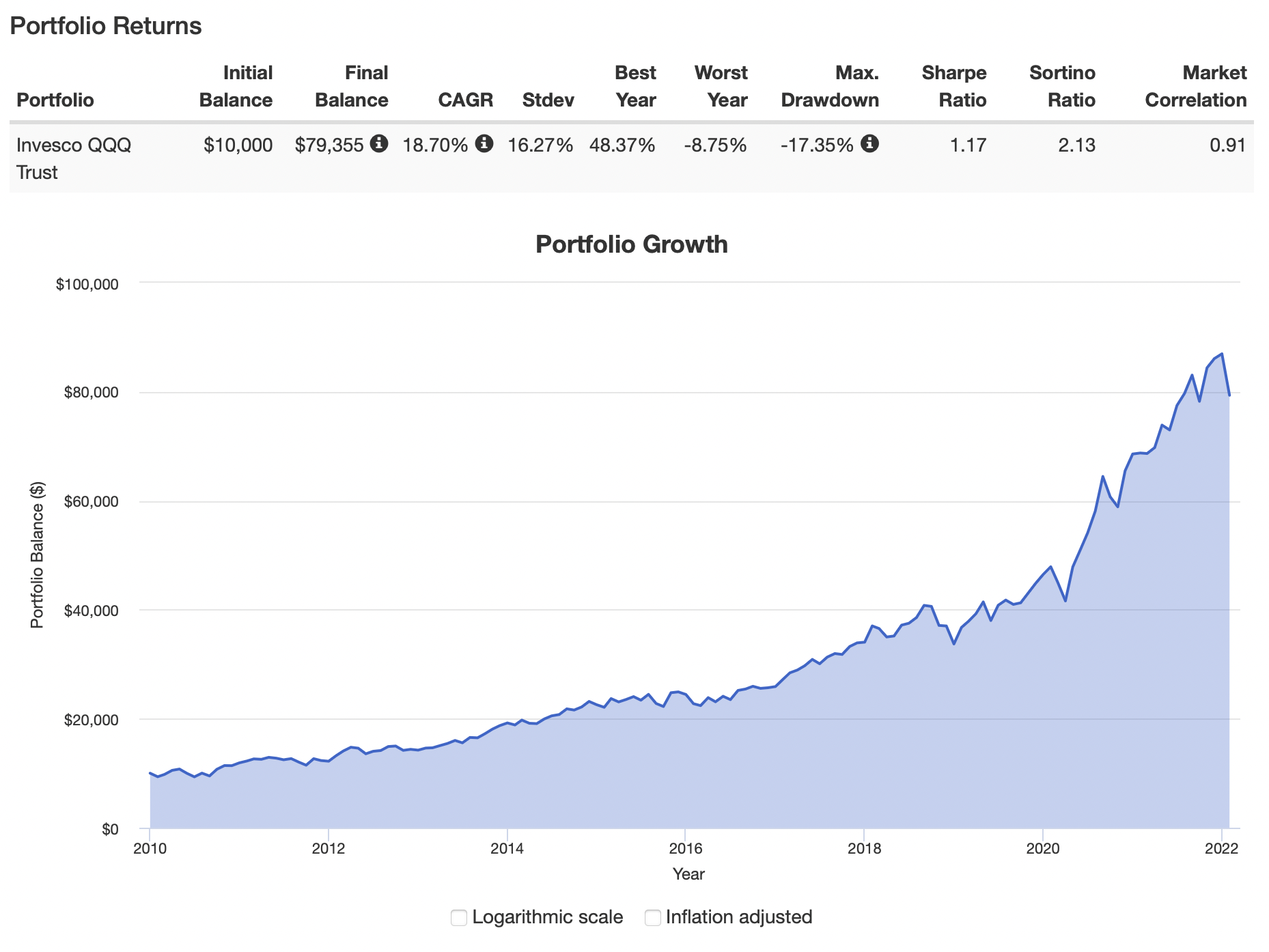Click the 2010 x-axis label

tap(150, 849)
